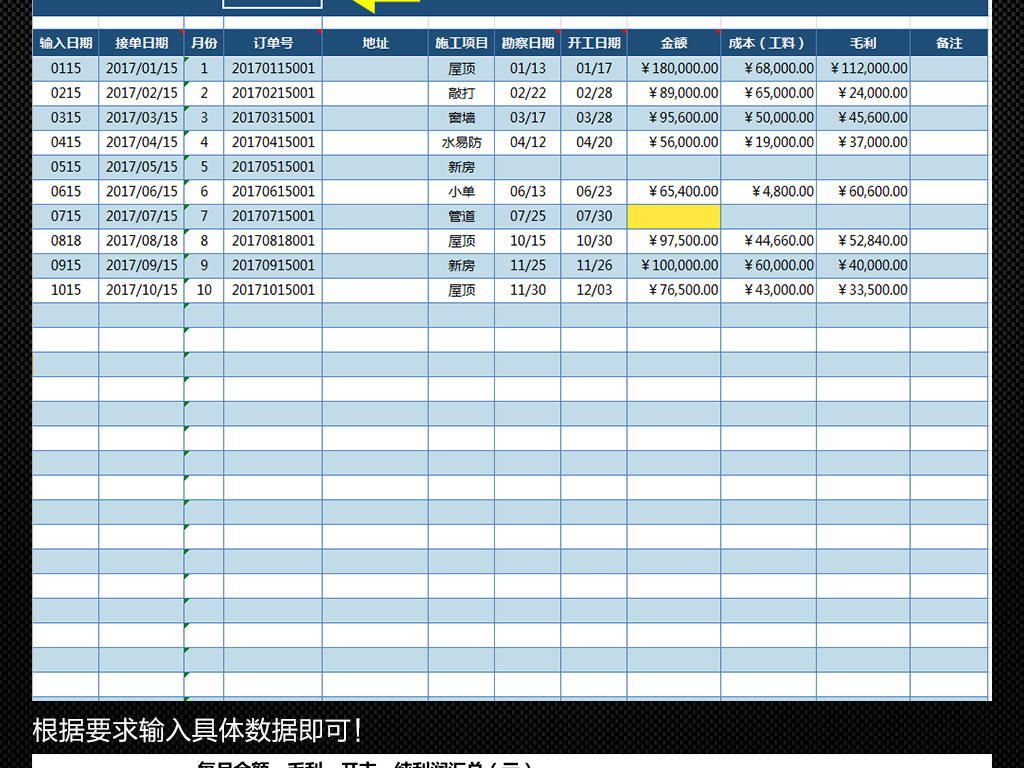Click gross profit ￥60,600.00
Viewport: 1024px width, 768px height.
863,191
